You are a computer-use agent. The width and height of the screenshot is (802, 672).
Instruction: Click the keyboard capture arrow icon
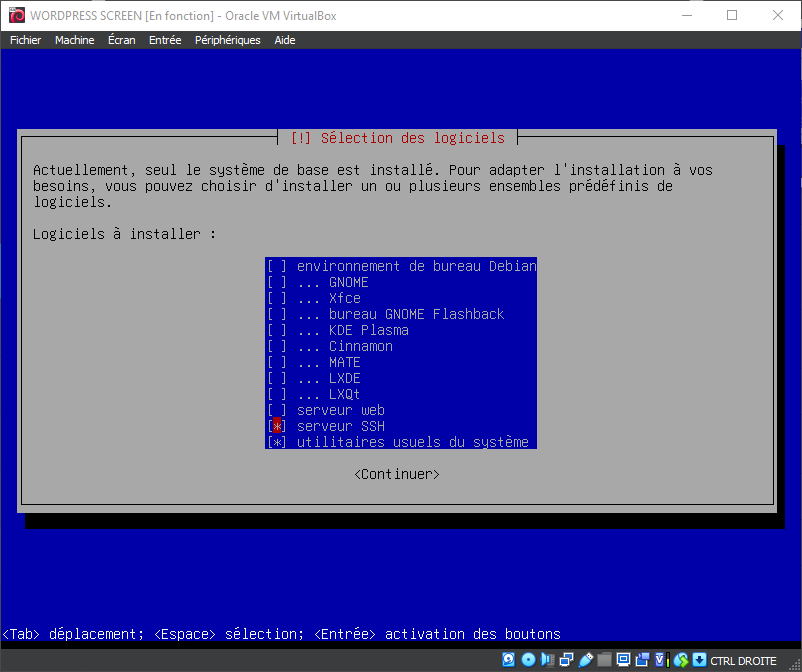click(x=699, y=660)
